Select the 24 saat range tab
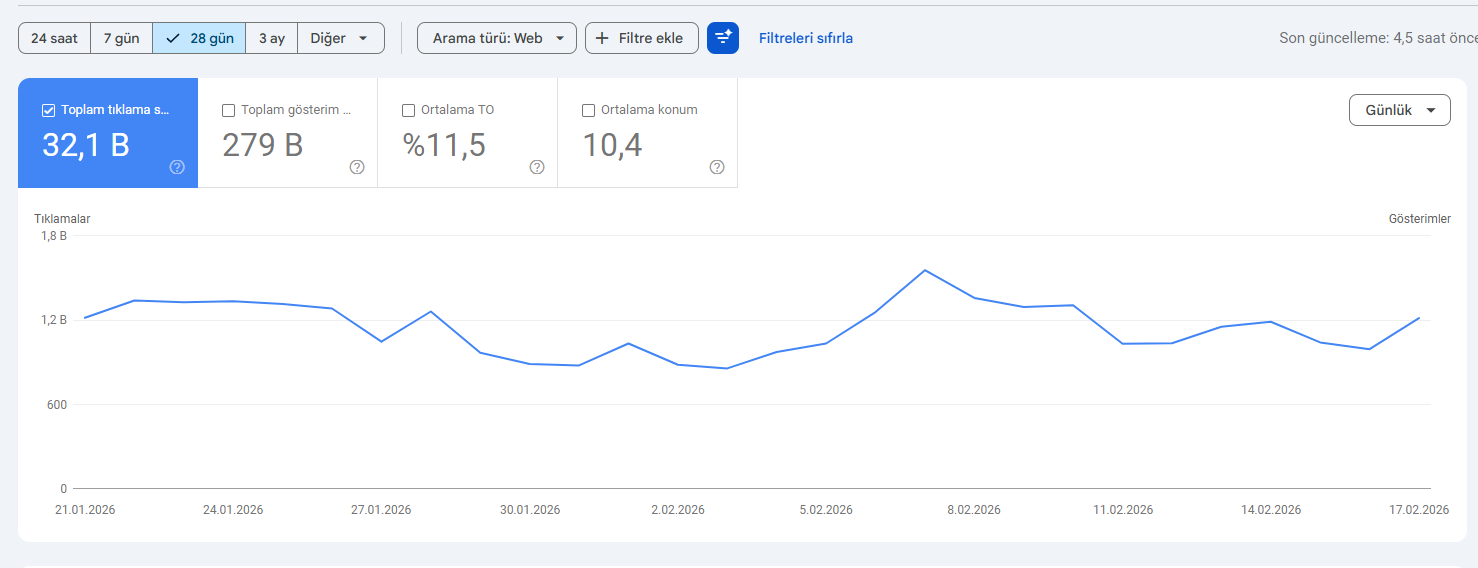1478x568 pixels. [54, 38]
